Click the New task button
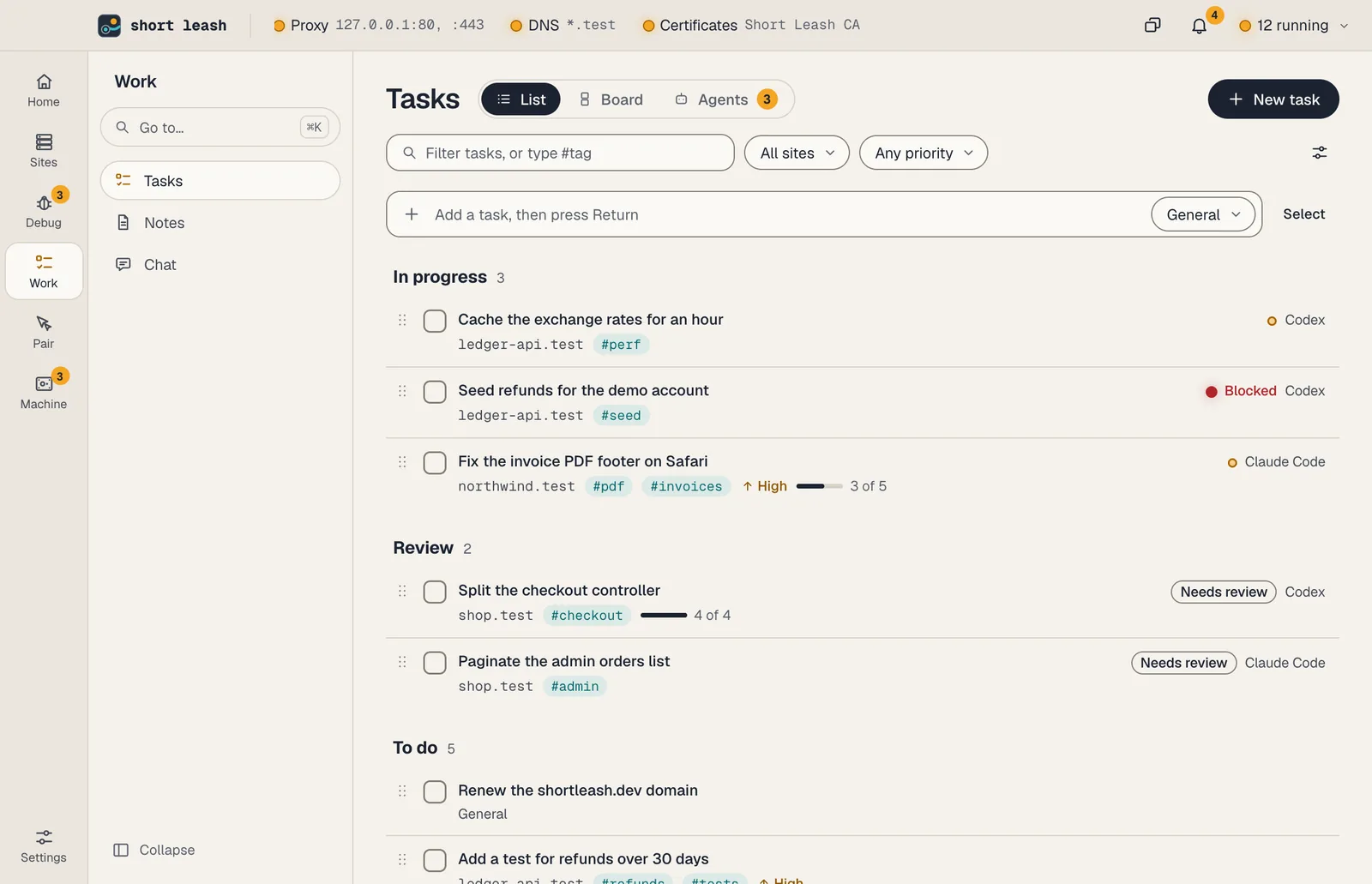 [1273, 99]
